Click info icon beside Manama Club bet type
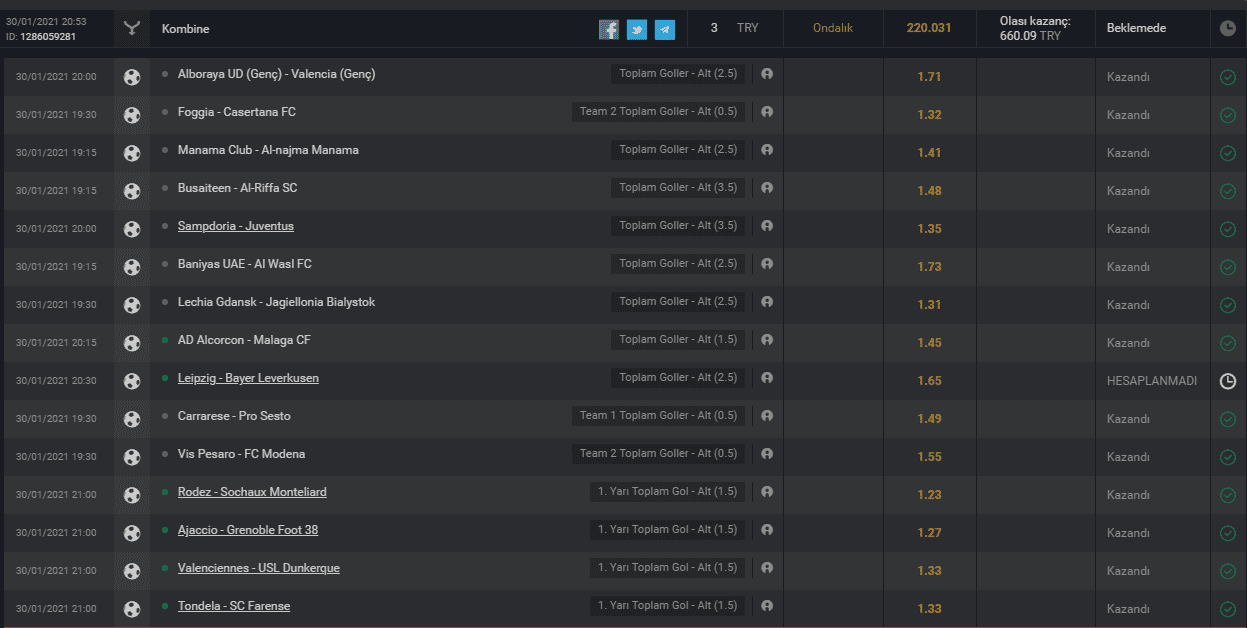Screen dimensions: 1247x628 (x=767, y=150)
